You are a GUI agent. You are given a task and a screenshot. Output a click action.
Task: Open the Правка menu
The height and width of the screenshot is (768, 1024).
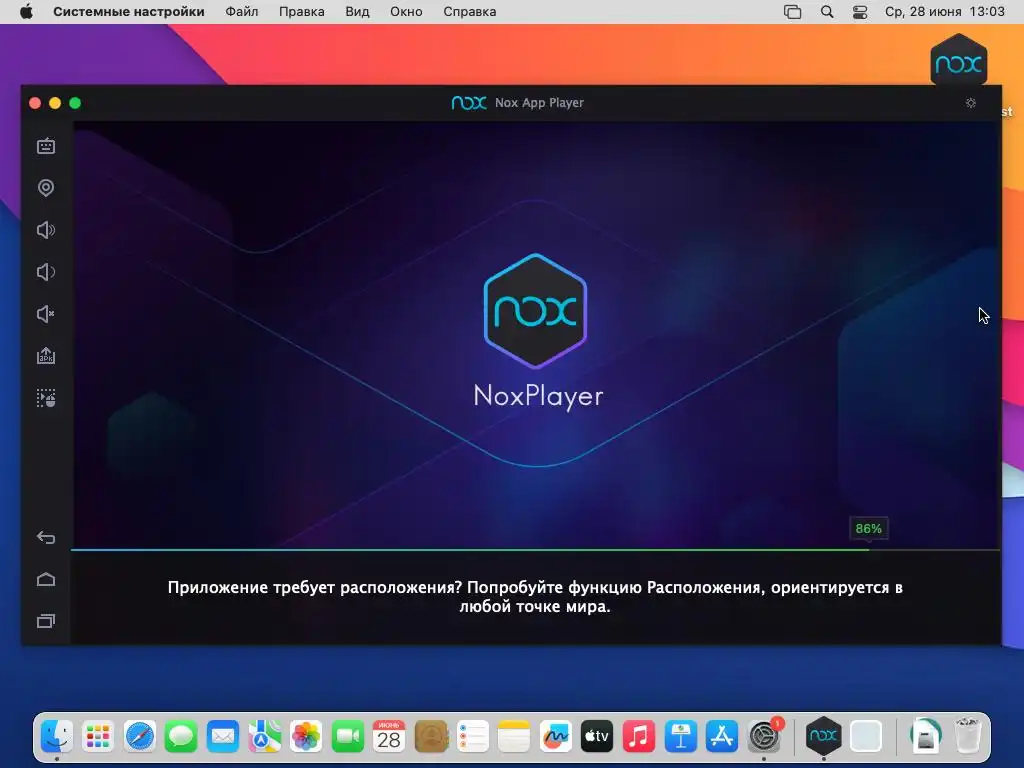pyautogui.click(x=302, y=12)
